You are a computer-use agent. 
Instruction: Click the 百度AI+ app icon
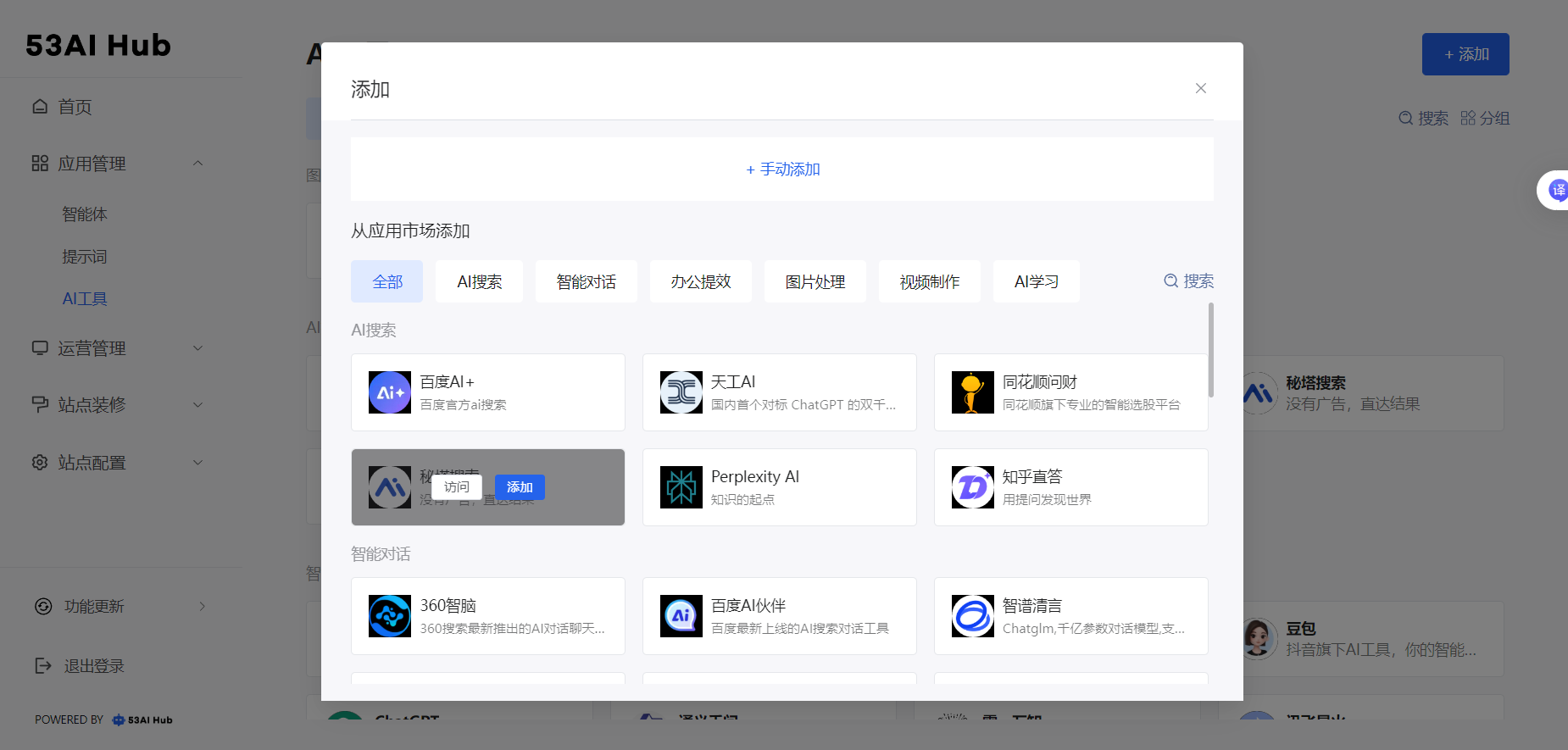point(390,392)
